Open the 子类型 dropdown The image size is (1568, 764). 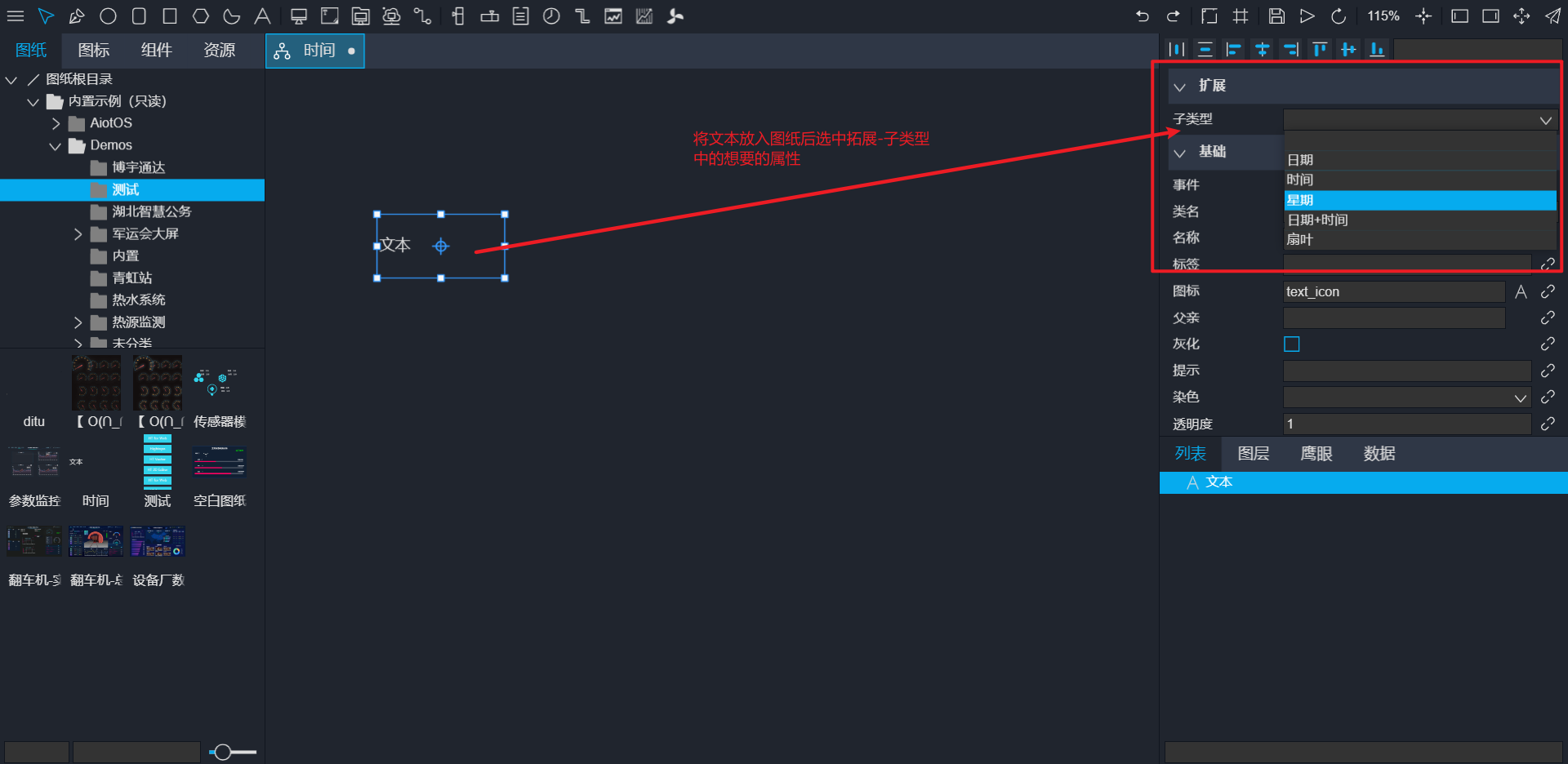pyautogui.click(x=1420, y=120)
